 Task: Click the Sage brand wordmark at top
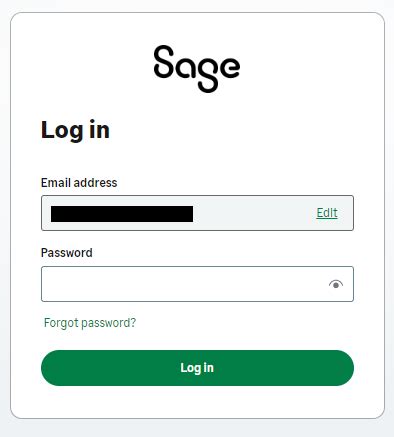[197, 69]
